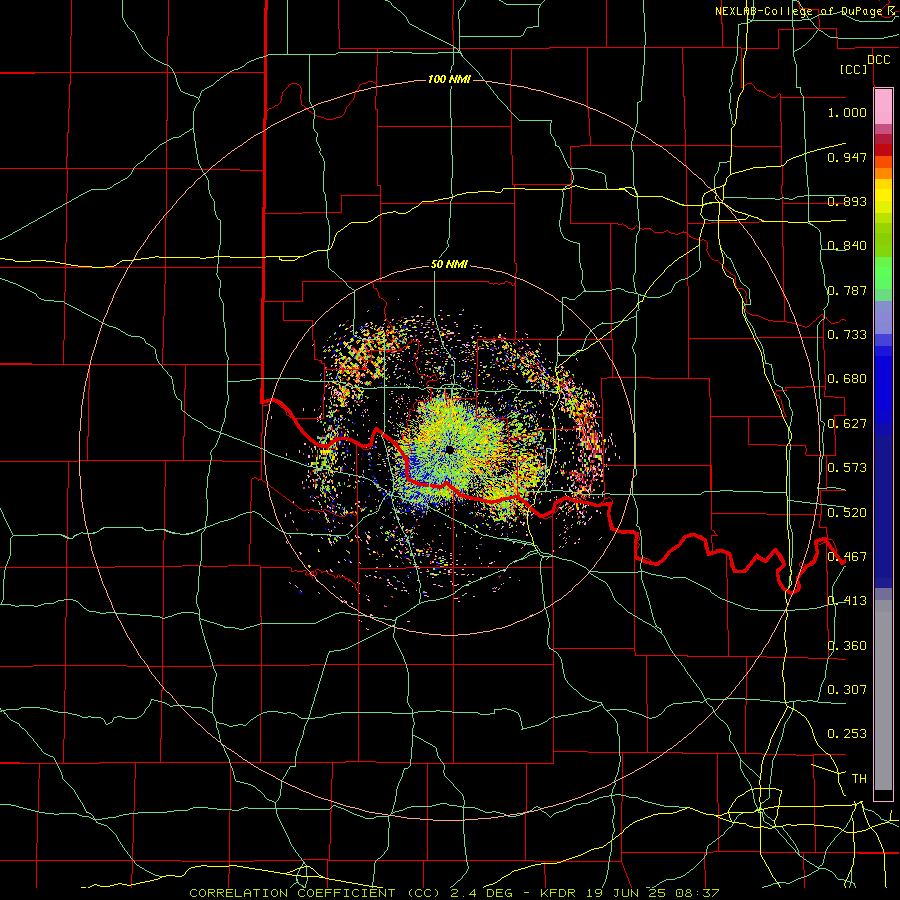Click the 0.467 color scale value

click(x=847, y=557)
